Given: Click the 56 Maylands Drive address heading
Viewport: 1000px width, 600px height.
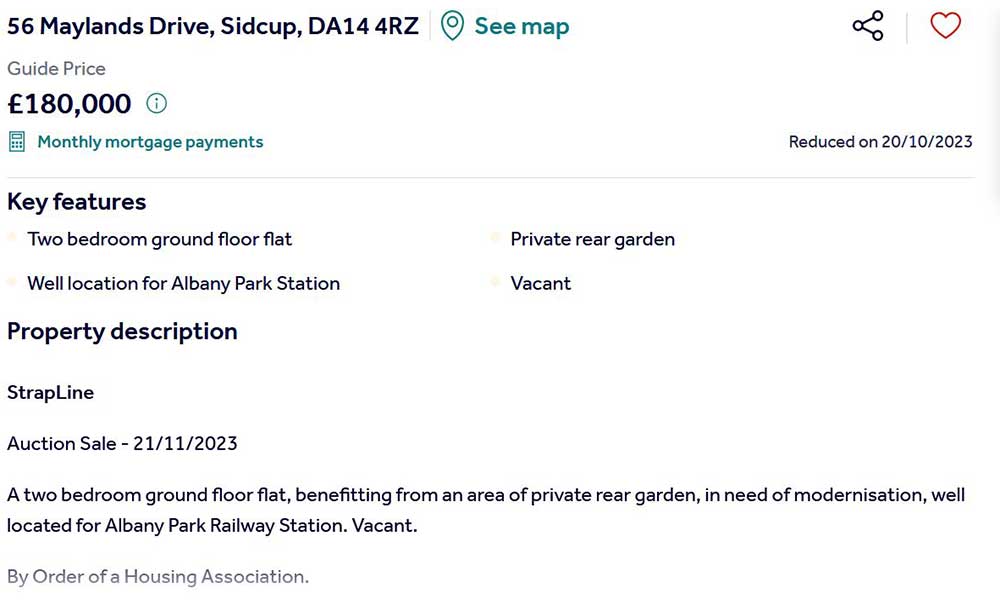Looking at the screenshot, I should tap(212, 26).
